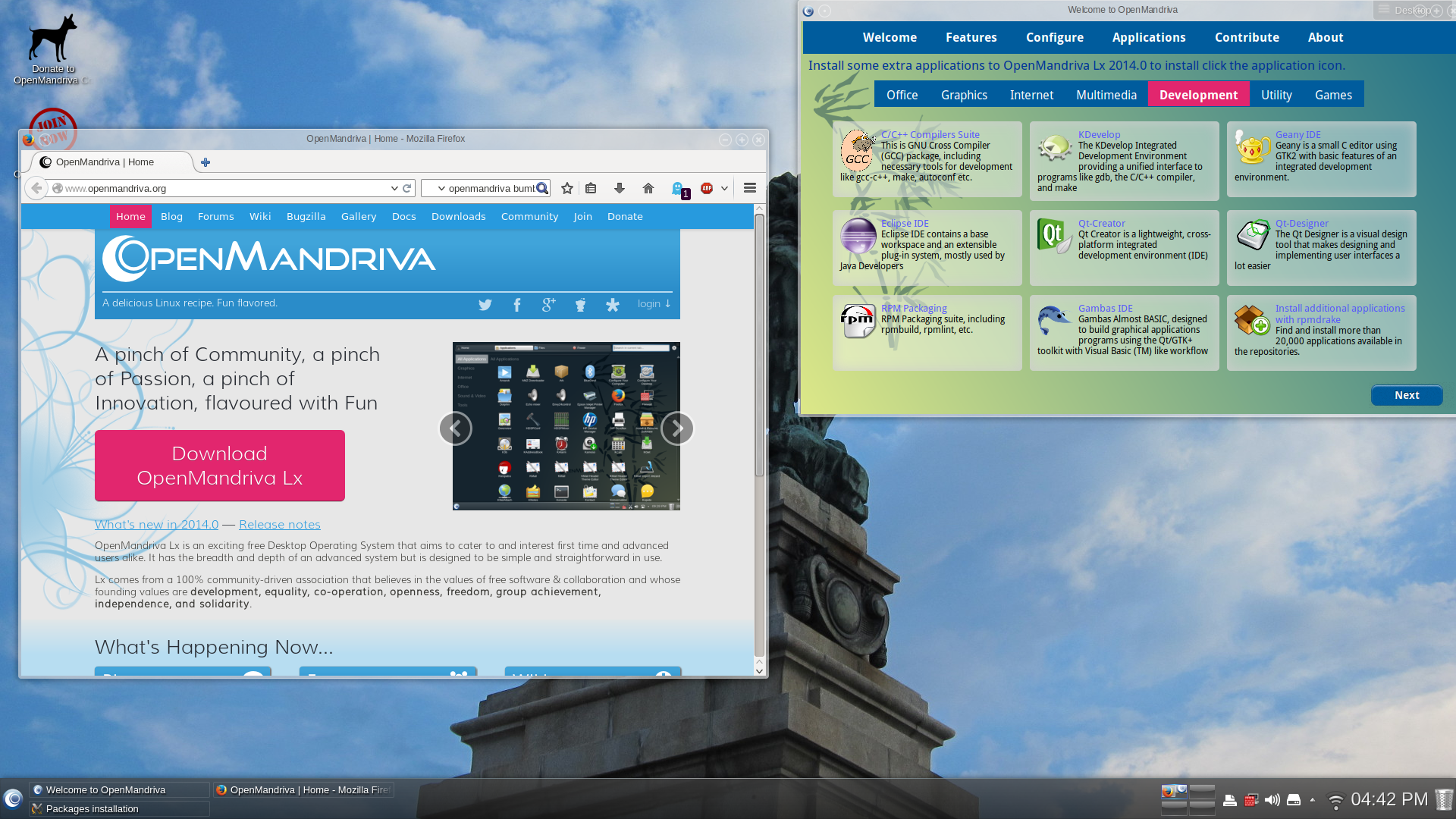
Task: Open the volume control in system tray
Action: click(x=1272, y=800)
